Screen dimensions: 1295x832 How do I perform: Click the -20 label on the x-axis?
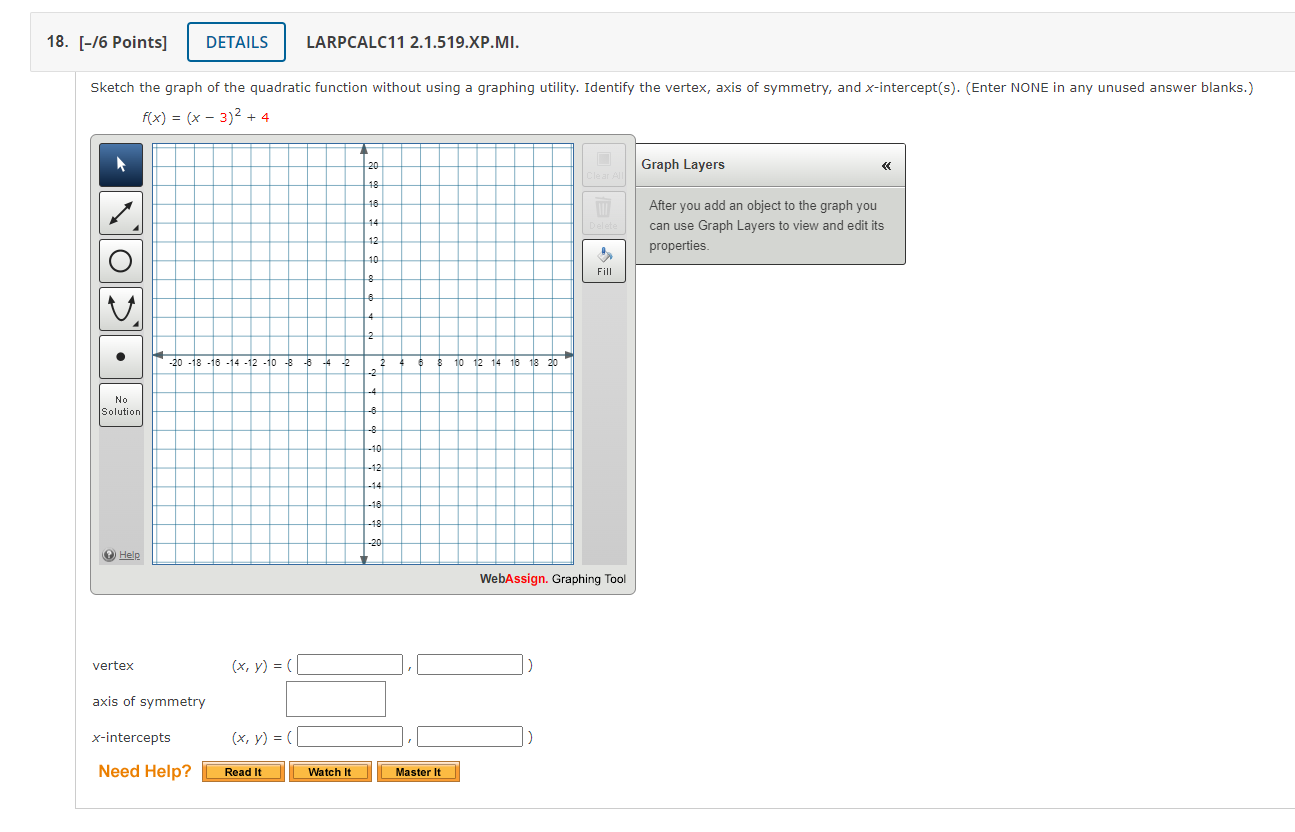(176, 363)
